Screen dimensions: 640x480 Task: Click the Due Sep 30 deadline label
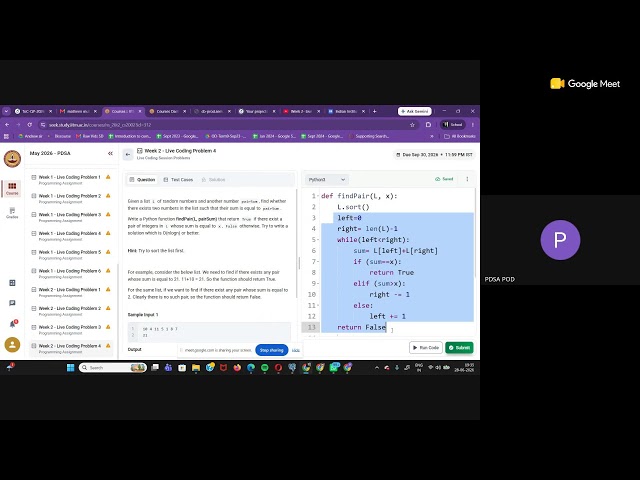pyautogui.click(x=434, y=155)
